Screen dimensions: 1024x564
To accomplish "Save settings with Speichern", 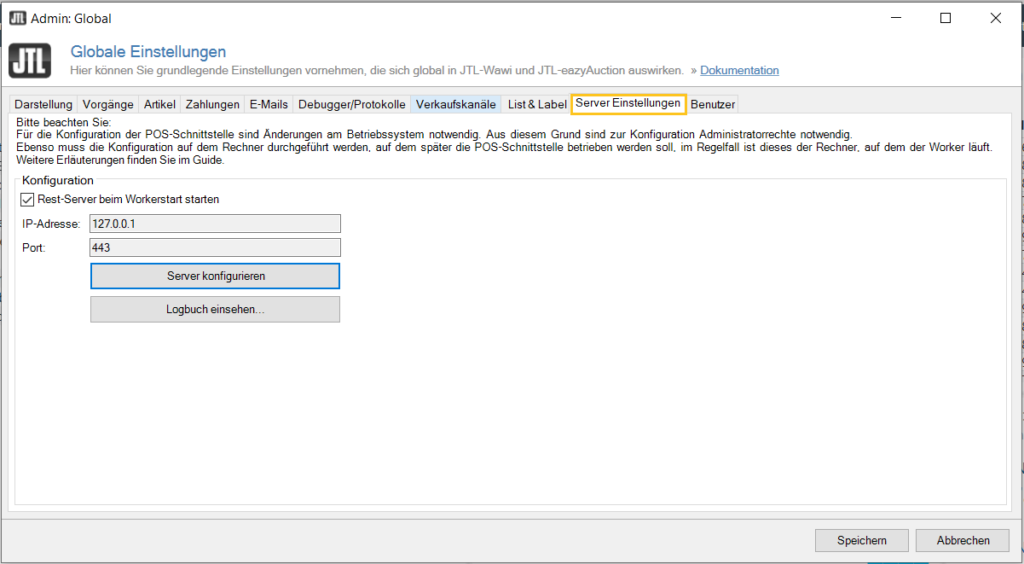I will click(x=861, y=540).
